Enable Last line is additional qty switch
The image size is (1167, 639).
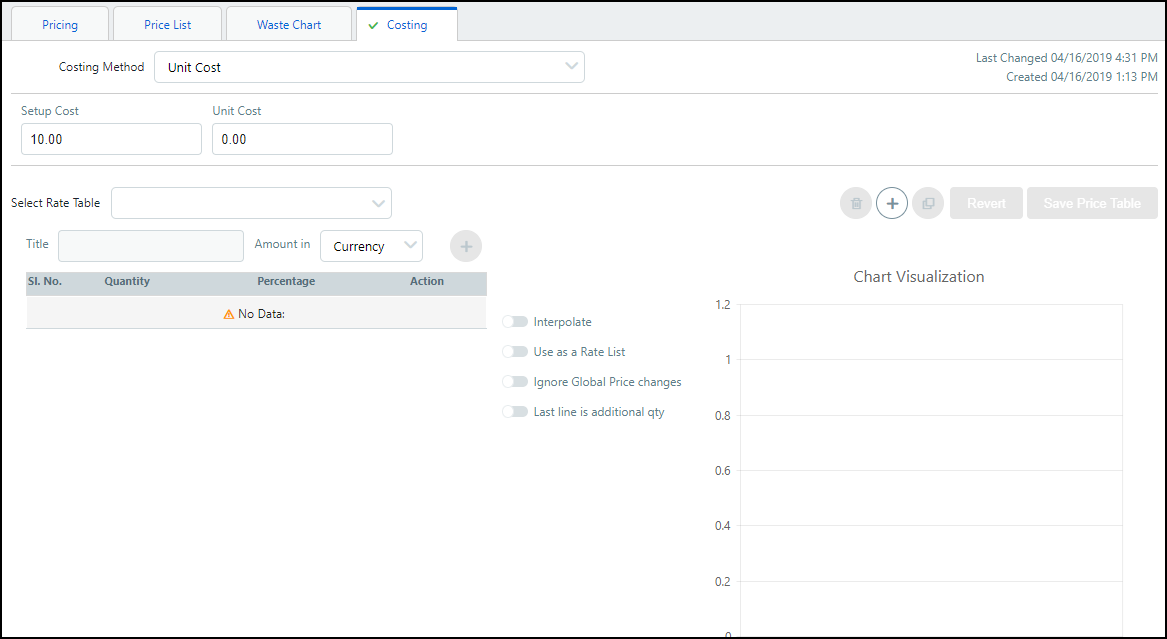(515, 411)
